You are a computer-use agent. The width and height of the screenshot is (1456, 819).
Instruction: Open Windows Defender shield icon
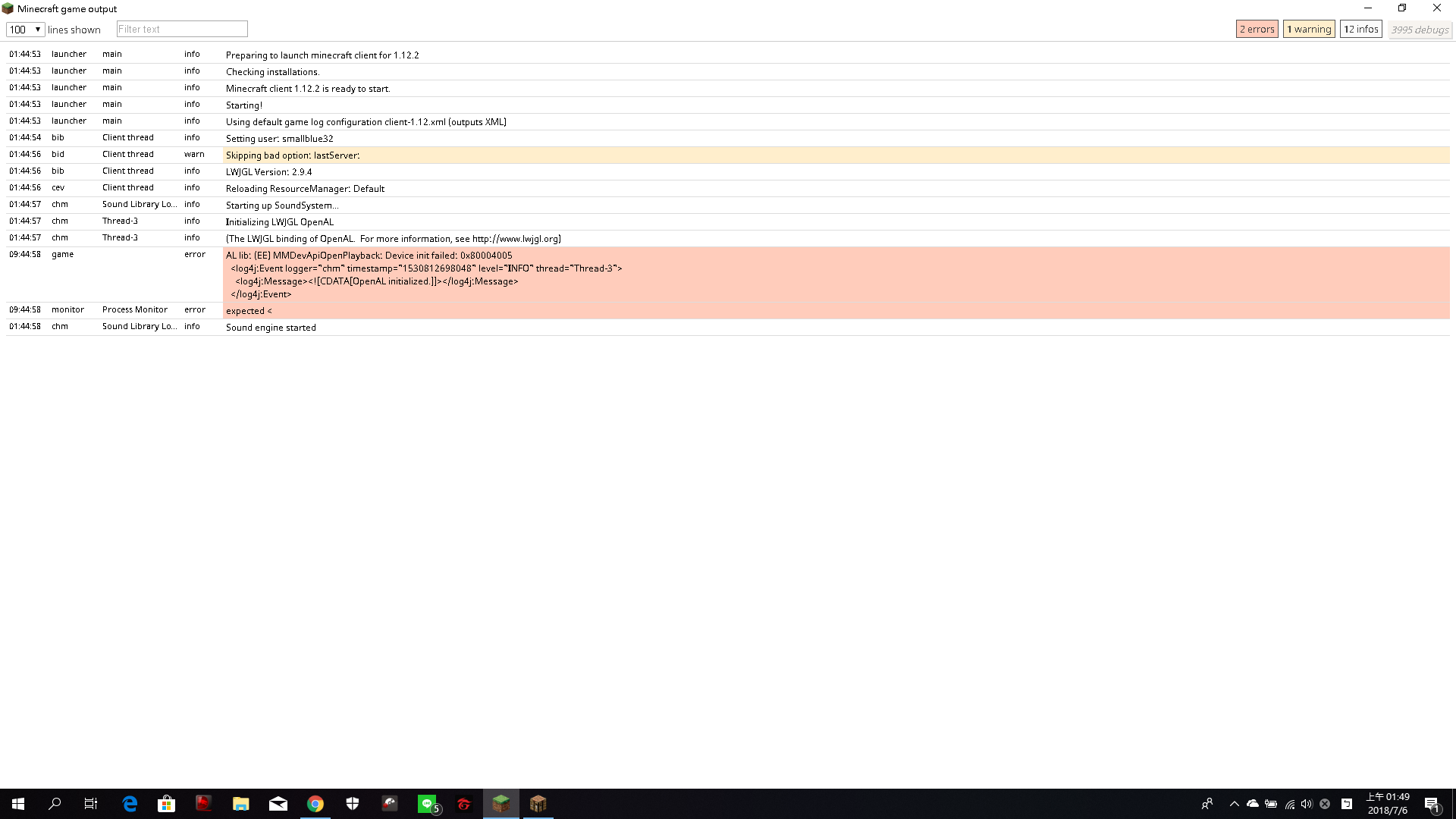point(353,804)
